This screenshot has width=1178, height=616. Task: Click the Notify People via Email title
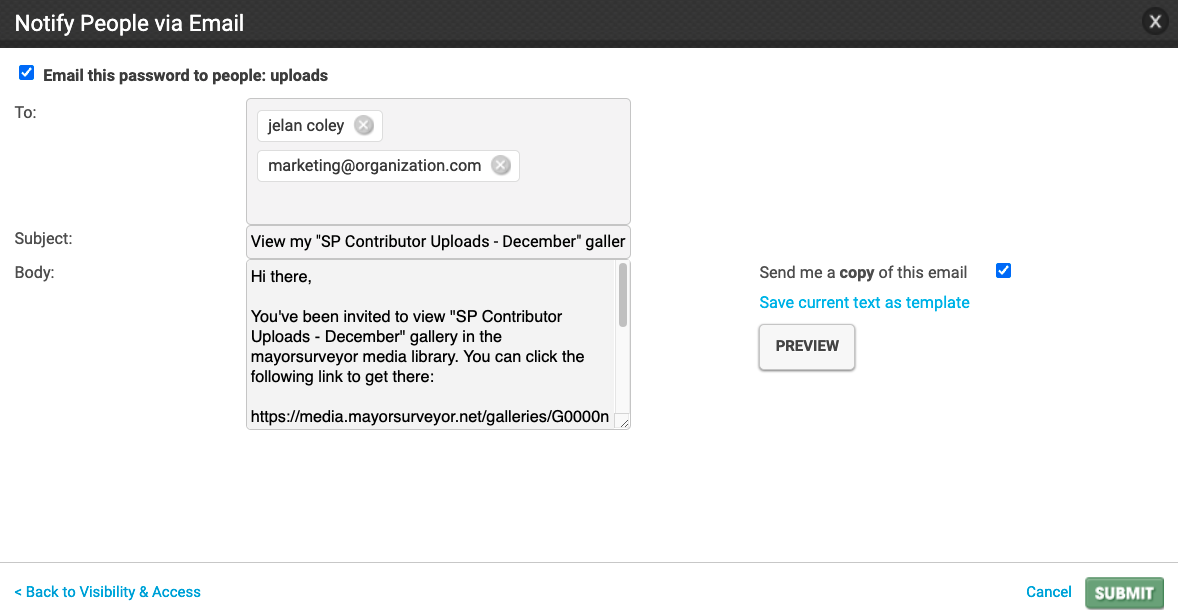click(x=129, y=23)
